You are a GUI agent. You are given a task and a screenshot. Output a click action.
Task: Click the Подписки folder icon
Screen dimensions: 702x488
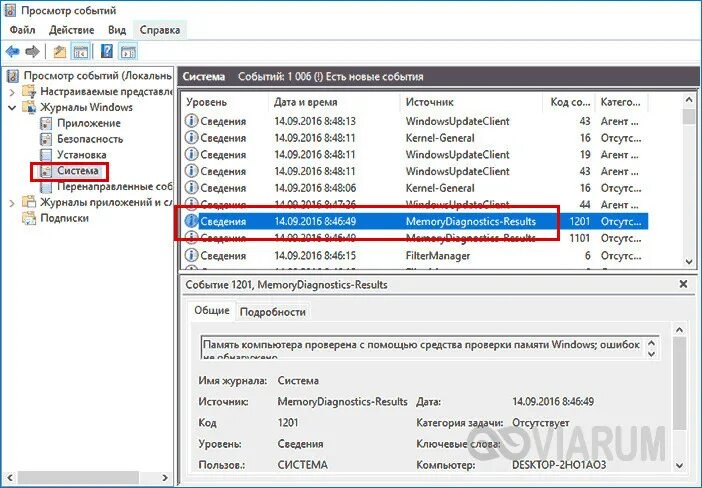pos(29,218)
